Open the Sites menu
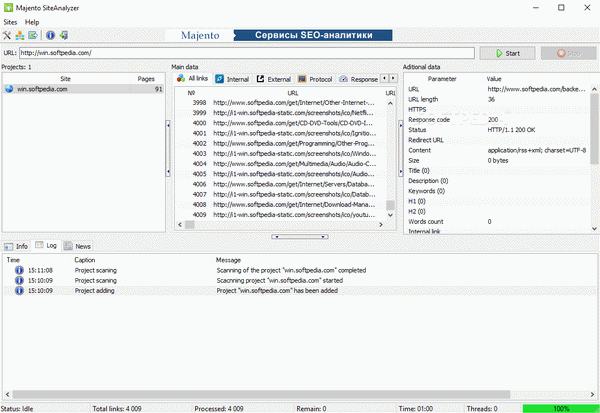600x413 pixels. (x=10, y=22)
